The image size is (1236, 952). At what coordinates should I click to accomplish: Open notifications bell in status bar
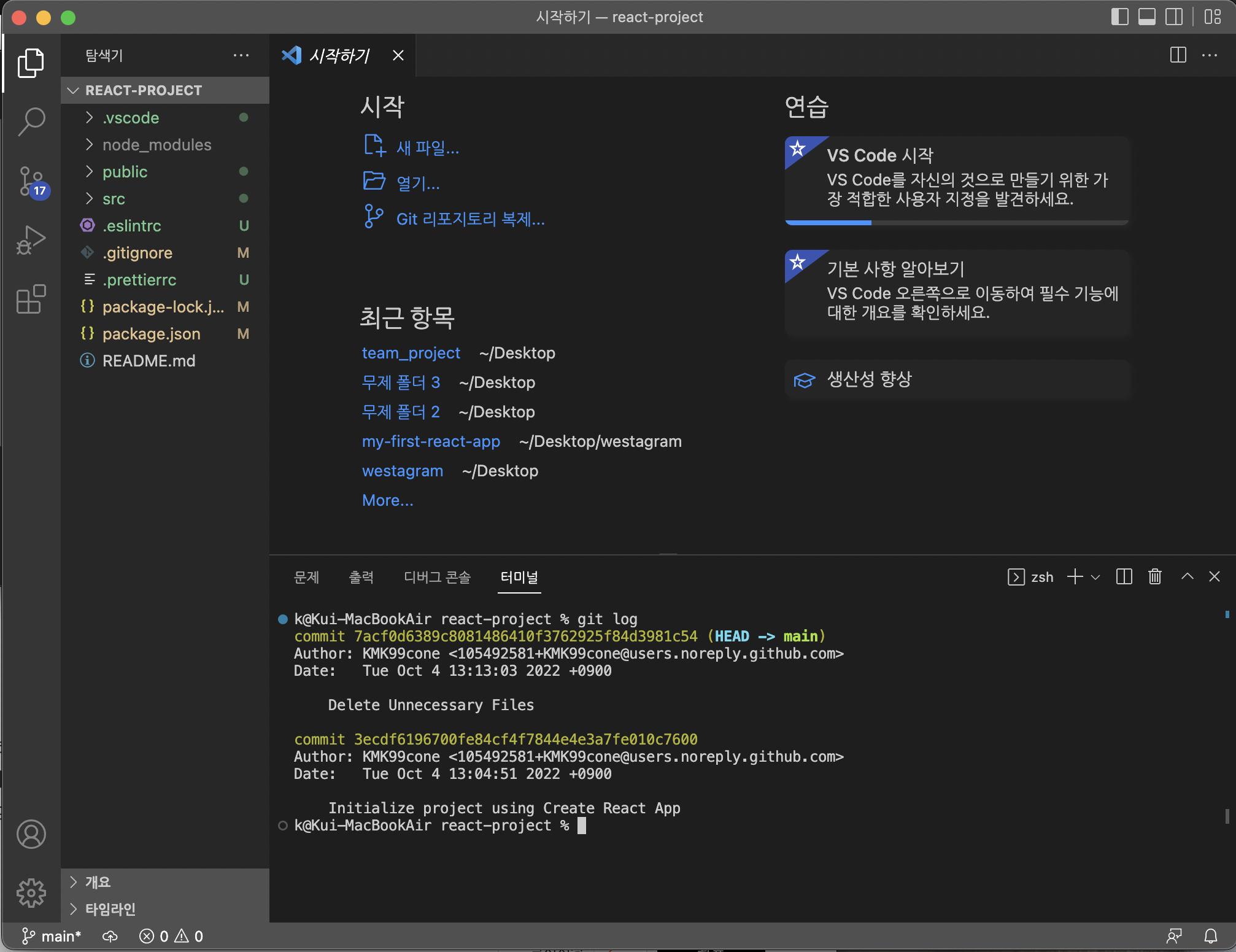click(x=1210, y=936)
